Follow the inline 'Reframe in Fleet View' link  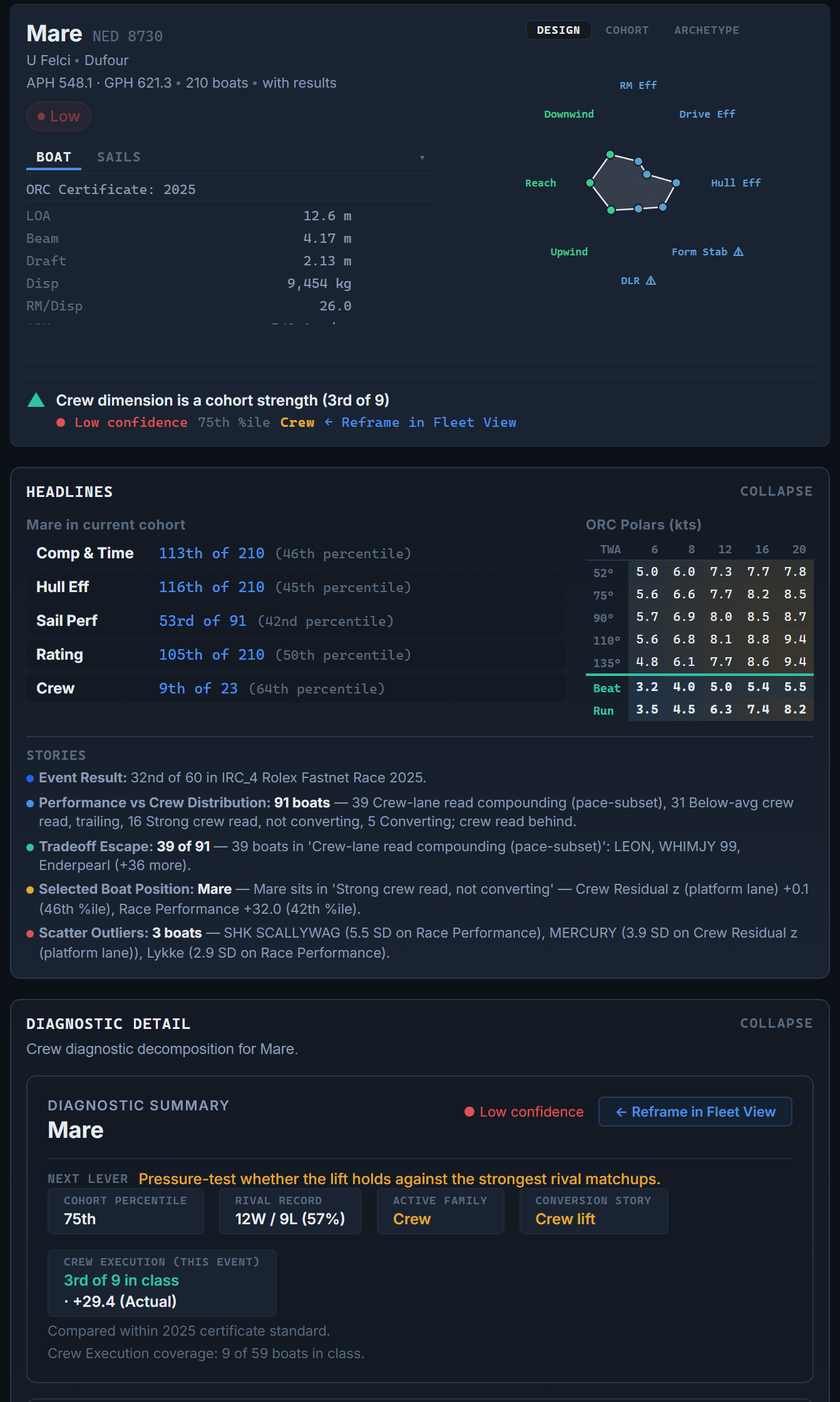tap(421, 422)
